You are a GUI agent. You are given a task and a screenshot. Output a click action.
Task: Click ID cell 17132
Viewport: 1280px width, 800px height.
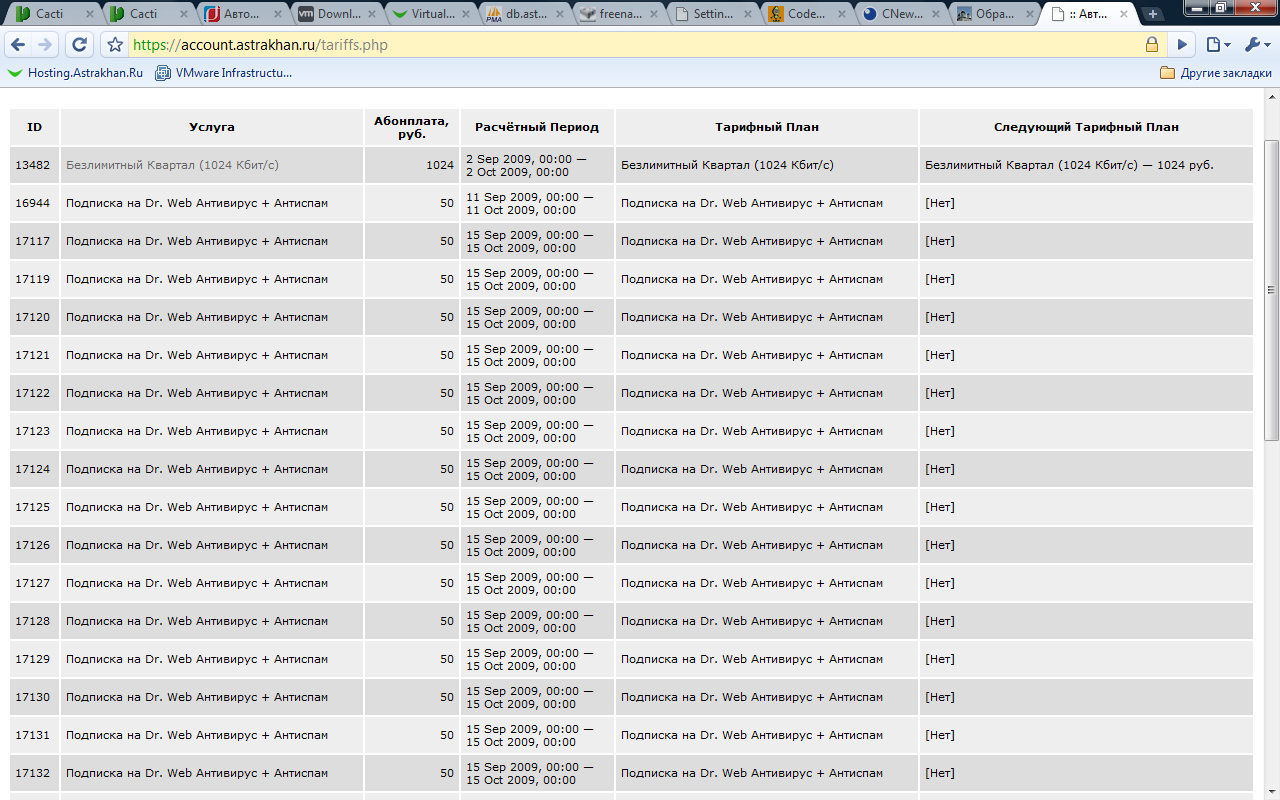(x=35, y=773)
